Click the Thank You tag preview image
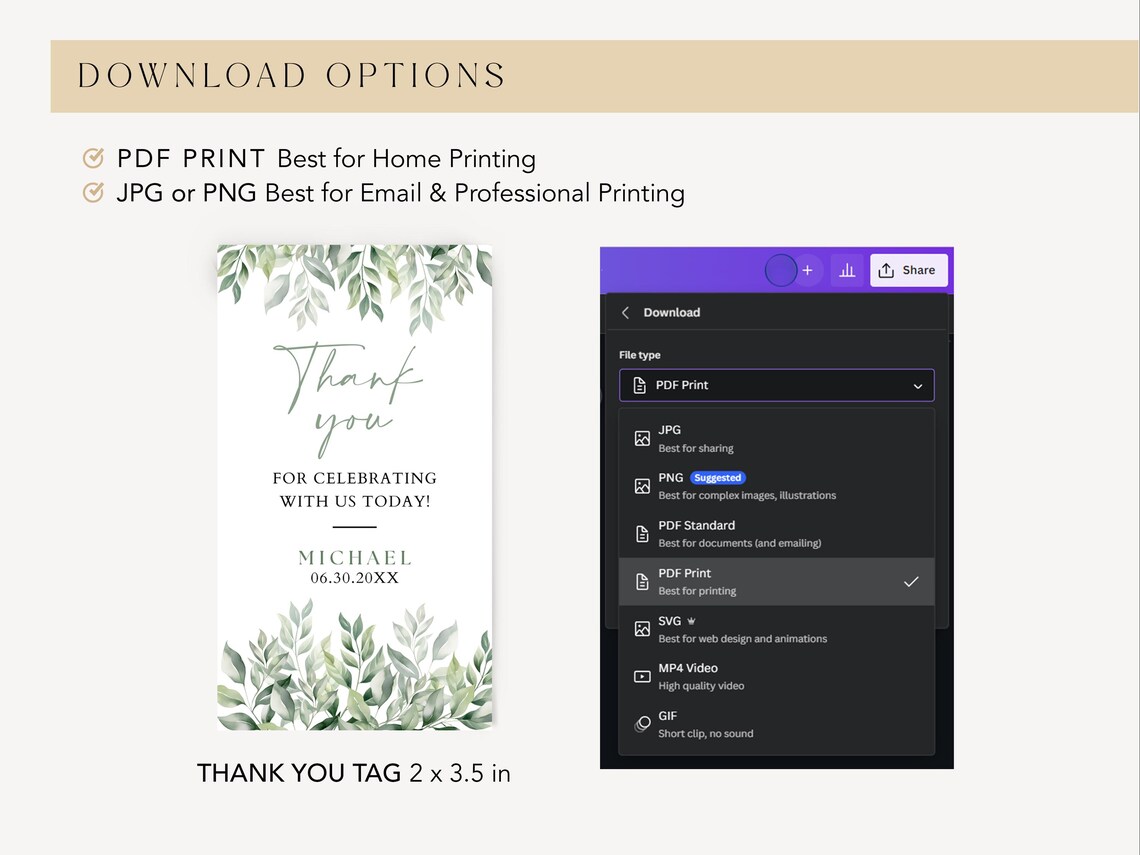The height and width of the screenshot is (855, 1140). click(355, 487)
